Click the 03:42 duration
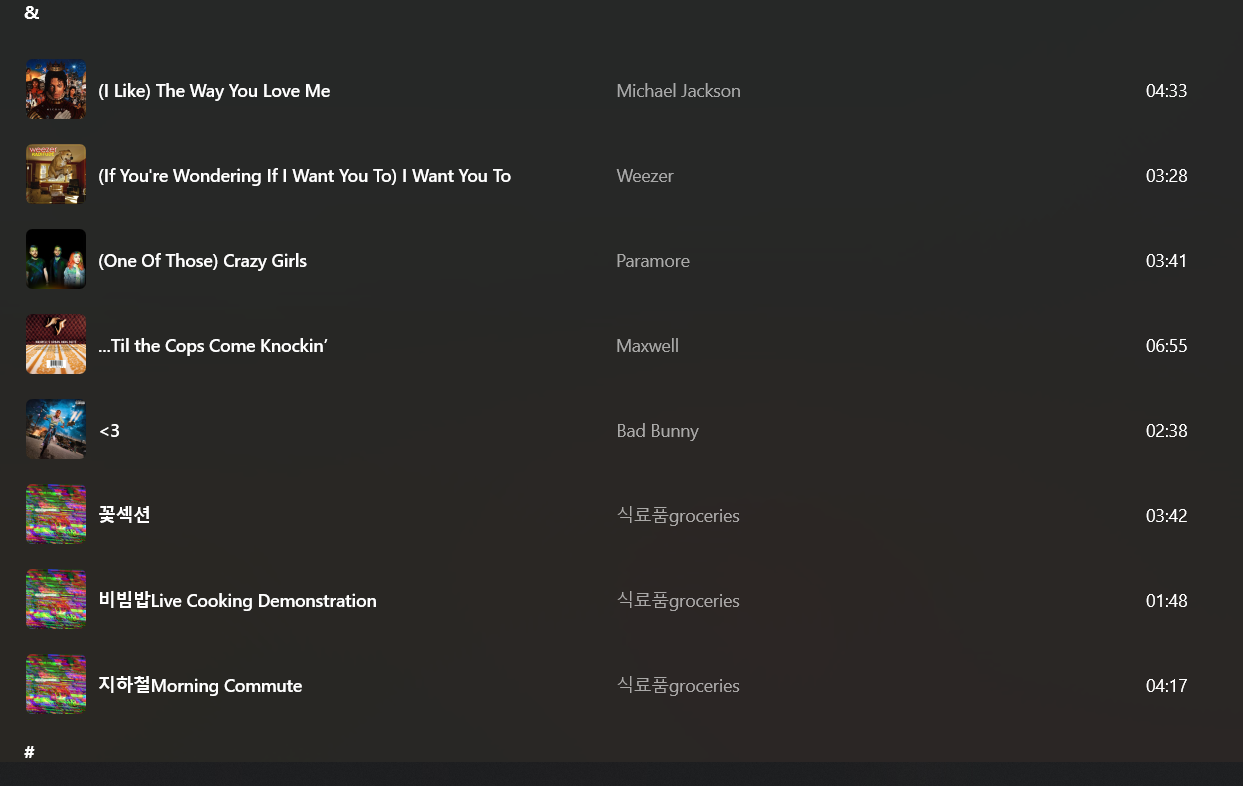1243x786 pixels. click(1166, 516)
